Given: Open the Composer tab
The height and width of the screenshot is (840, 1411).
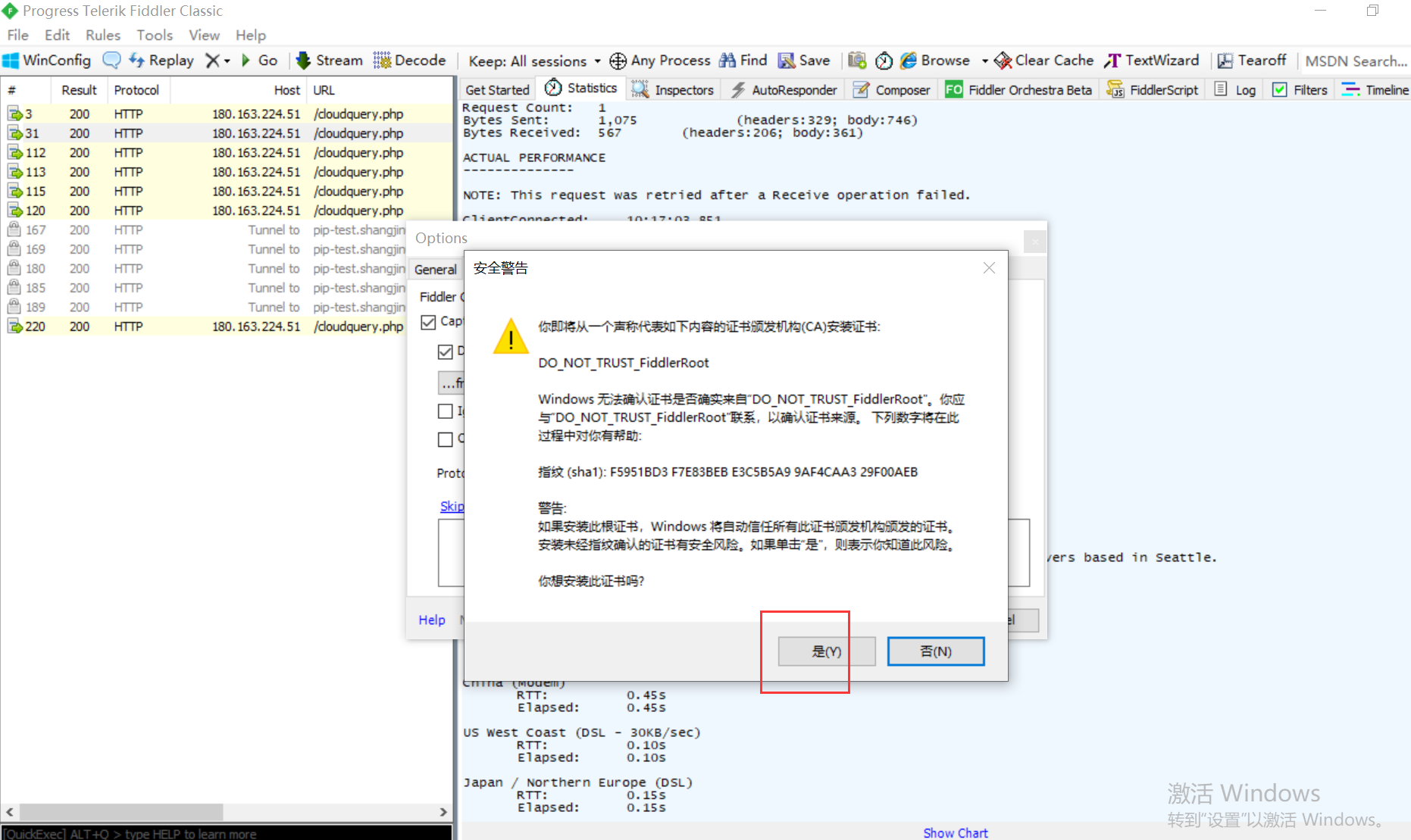Looking at the screenshot, I should [892, 89].
